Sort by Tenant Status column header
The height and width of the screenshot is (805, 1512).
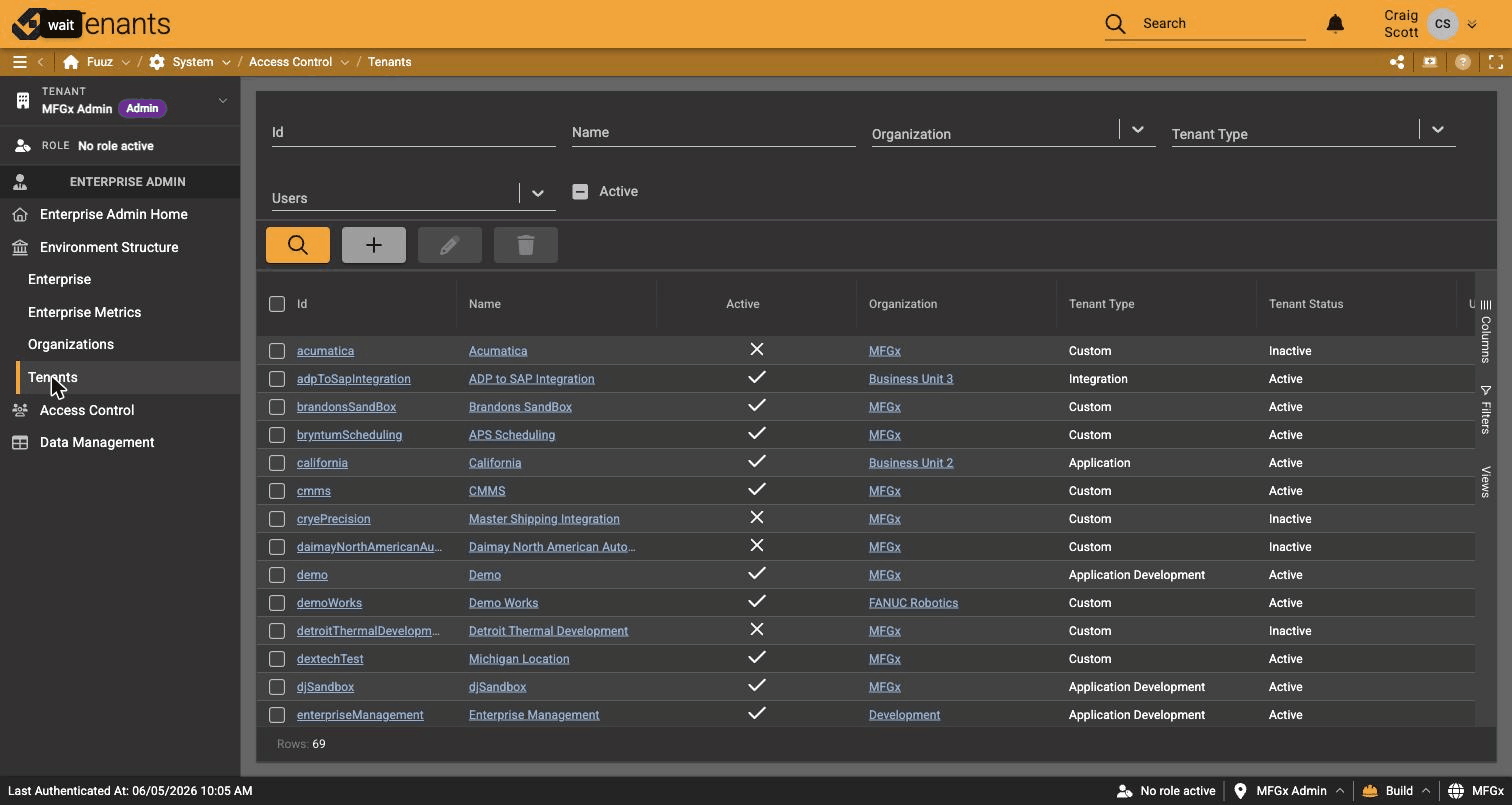tap(1305, 304)
